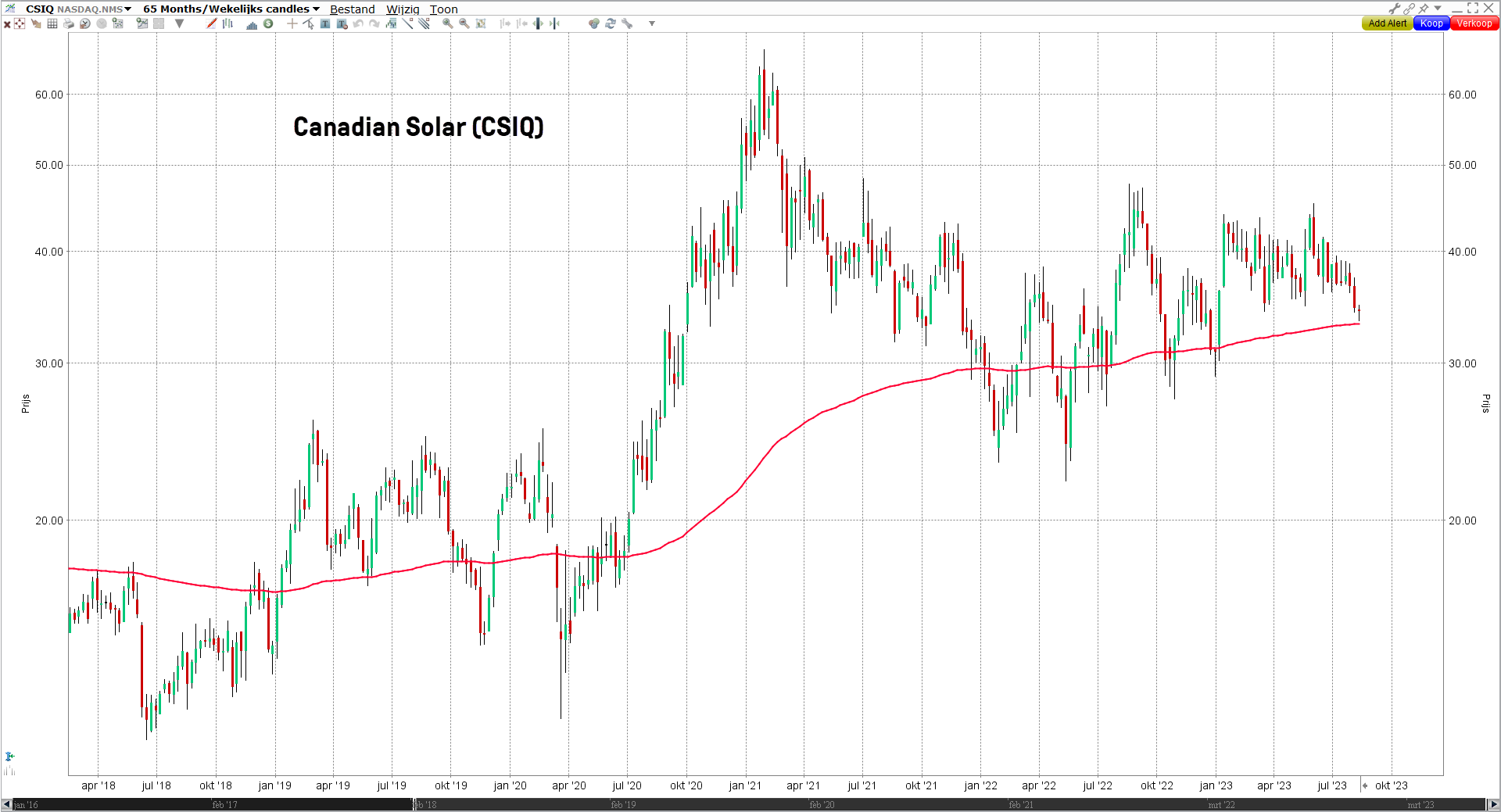Click the add chart with plus icon
1501x812 pixels.
click(142, 23)
